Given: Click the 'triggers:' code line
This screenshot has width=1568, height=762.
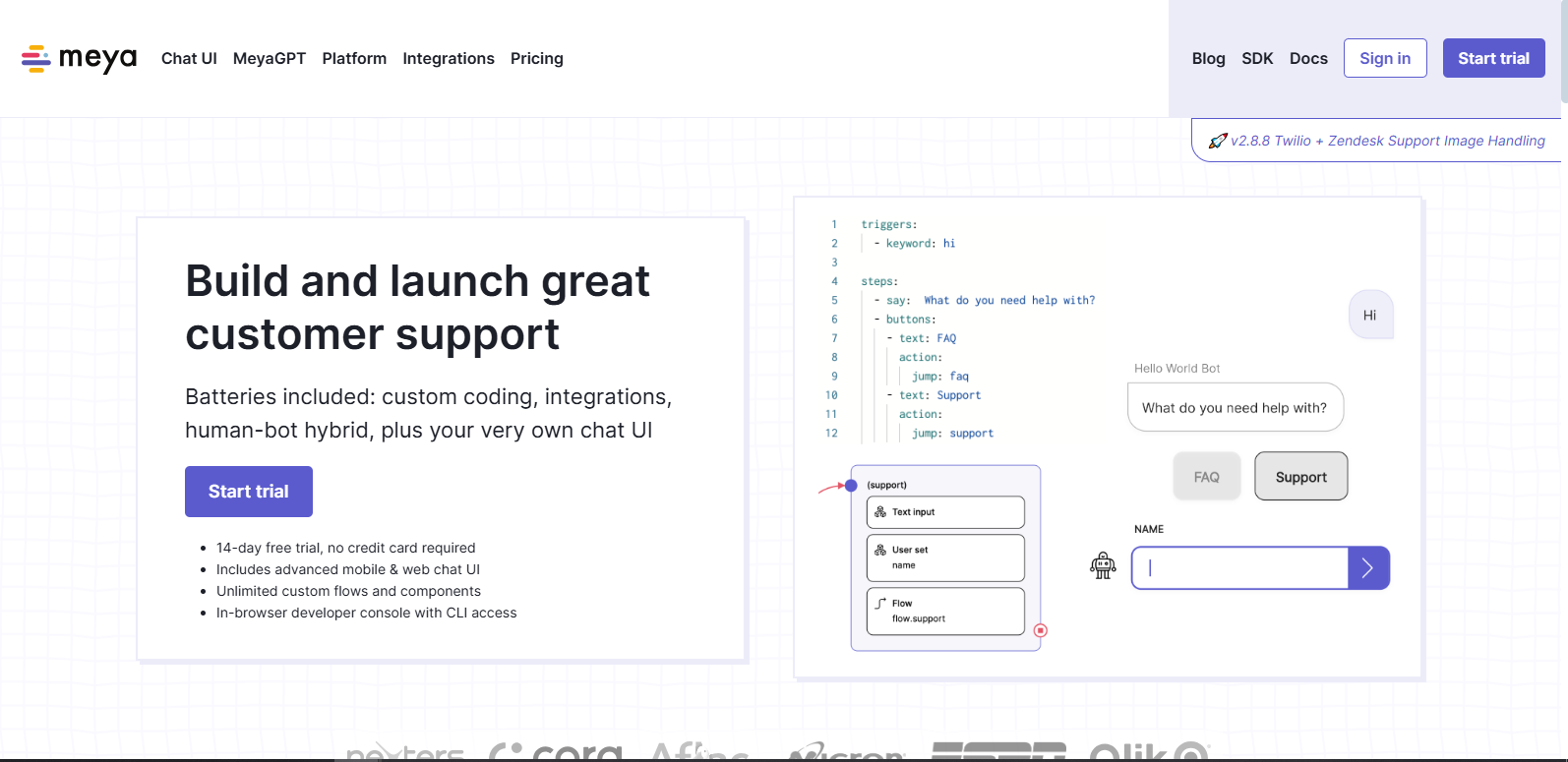Looking at the screenshot, I should click(889, 225).
